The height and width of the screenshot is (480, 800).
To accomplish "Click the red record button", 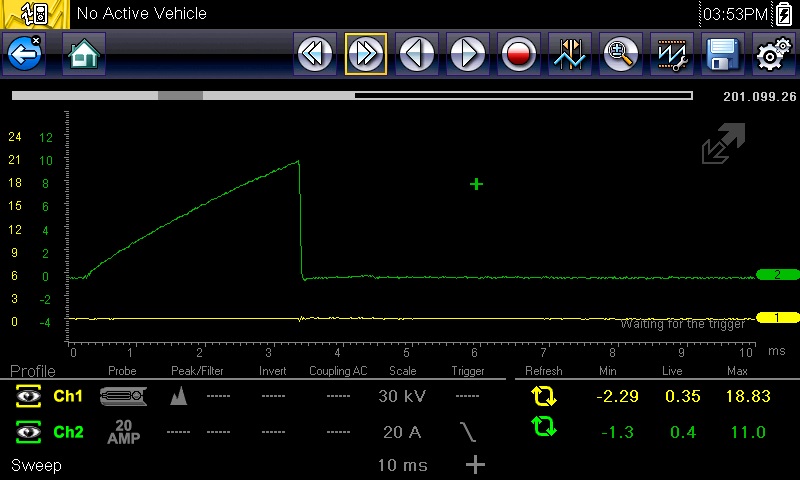I will coord(518,54).
